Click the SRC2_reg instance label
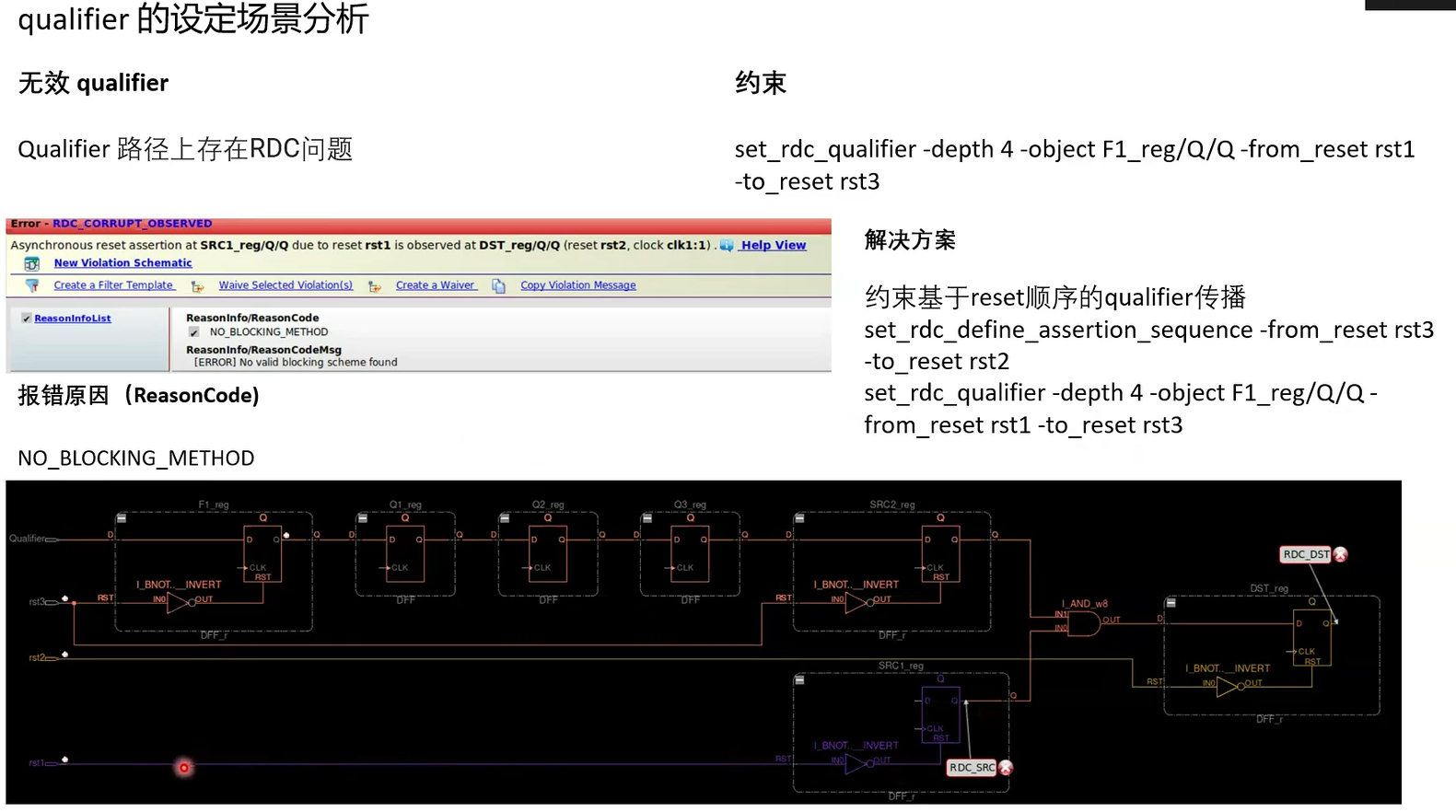Viewport: 1456px width, 812px height. (892, 505)
